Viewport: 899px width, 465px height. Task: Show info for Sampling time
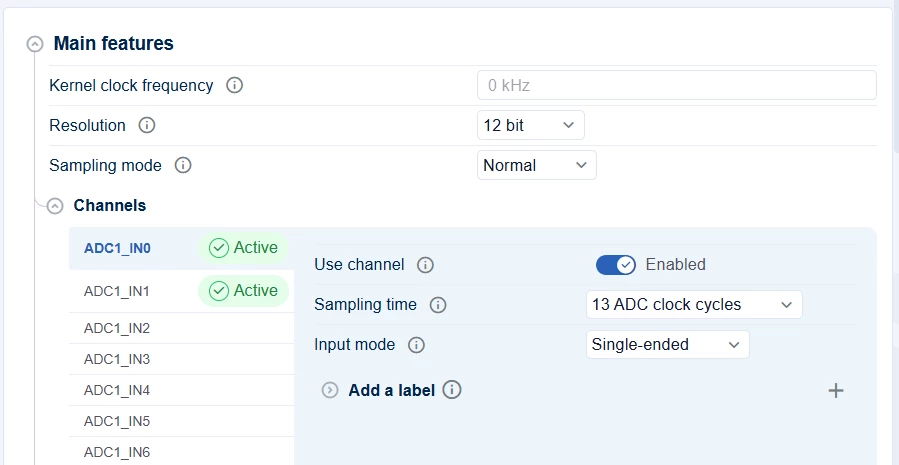(437, 305)
